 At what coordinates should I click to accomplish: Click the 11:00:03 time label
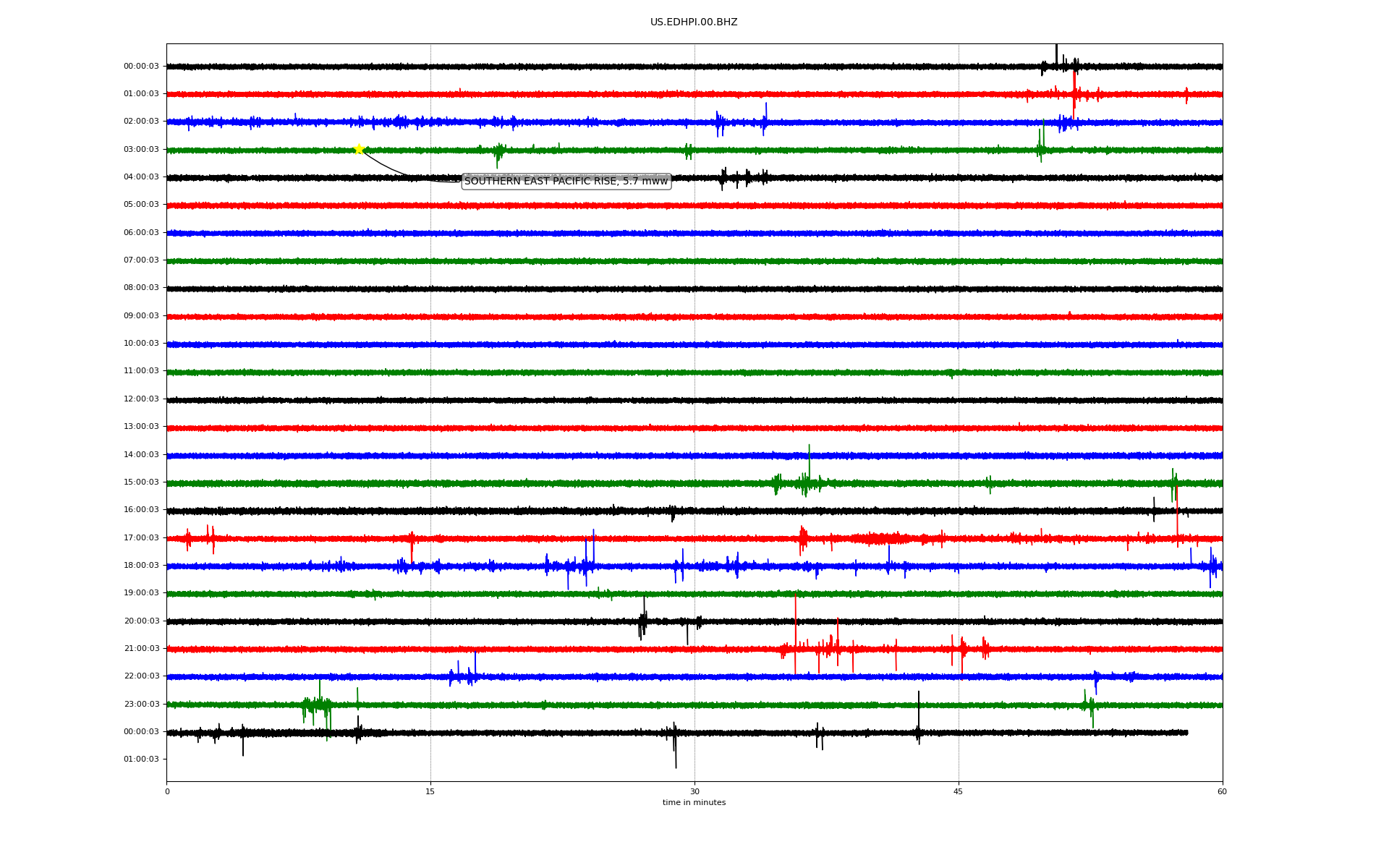141,371
